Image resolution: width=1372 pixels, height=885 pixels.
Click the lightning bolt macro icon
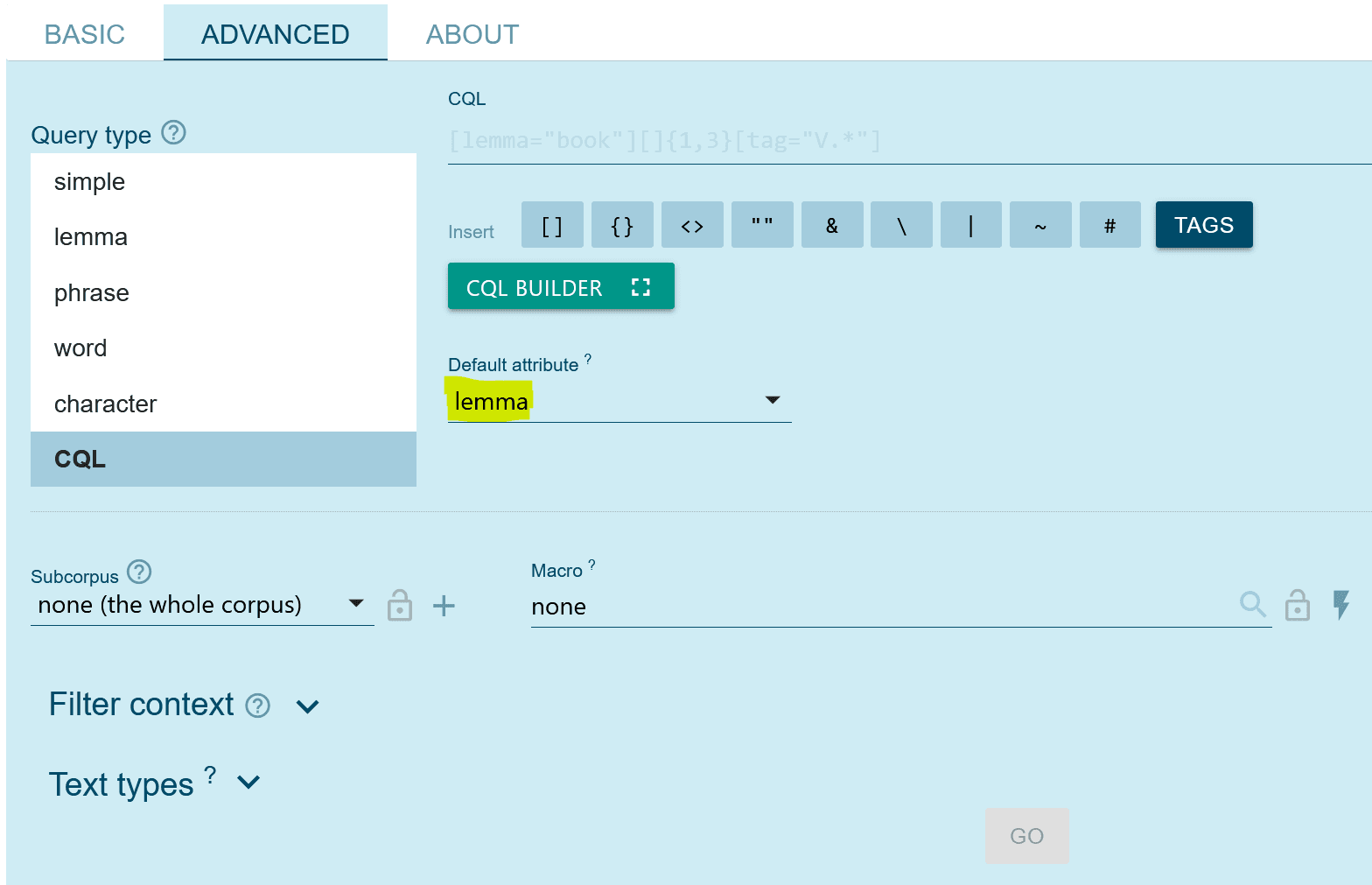[x=1340, y=604]
